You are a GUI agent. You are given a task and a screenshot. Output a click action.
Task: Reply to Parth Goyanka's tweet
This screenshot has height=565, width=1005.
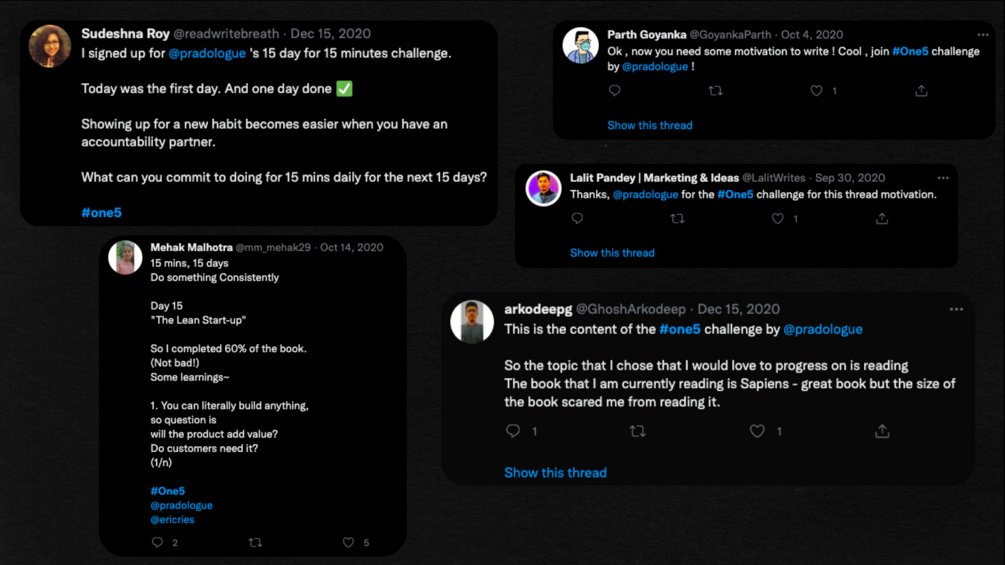tap(615, 91)
